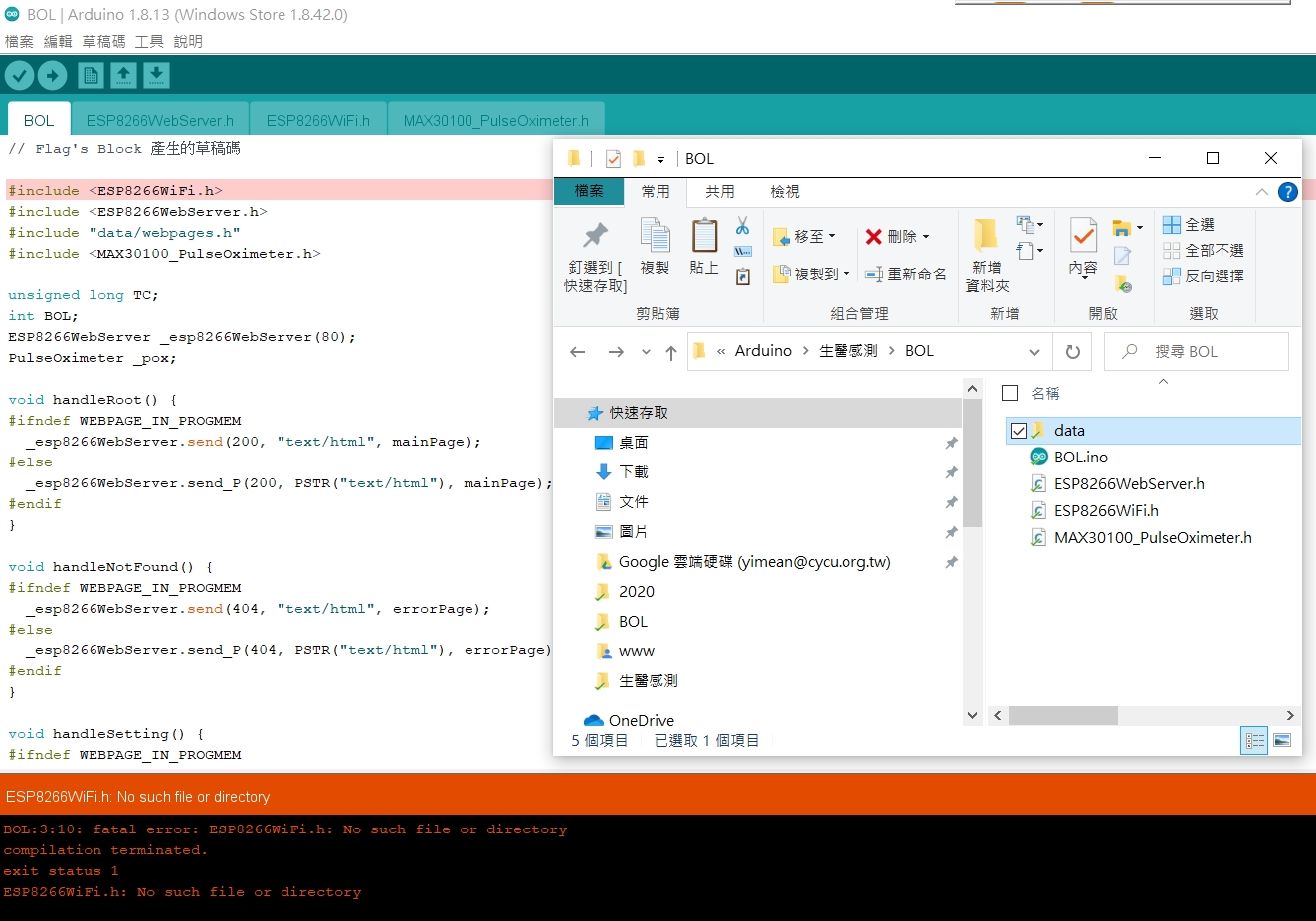The image size is (1316, 921).
Task: Open Arduino 編輯 menu
Action: pos(58,41)
